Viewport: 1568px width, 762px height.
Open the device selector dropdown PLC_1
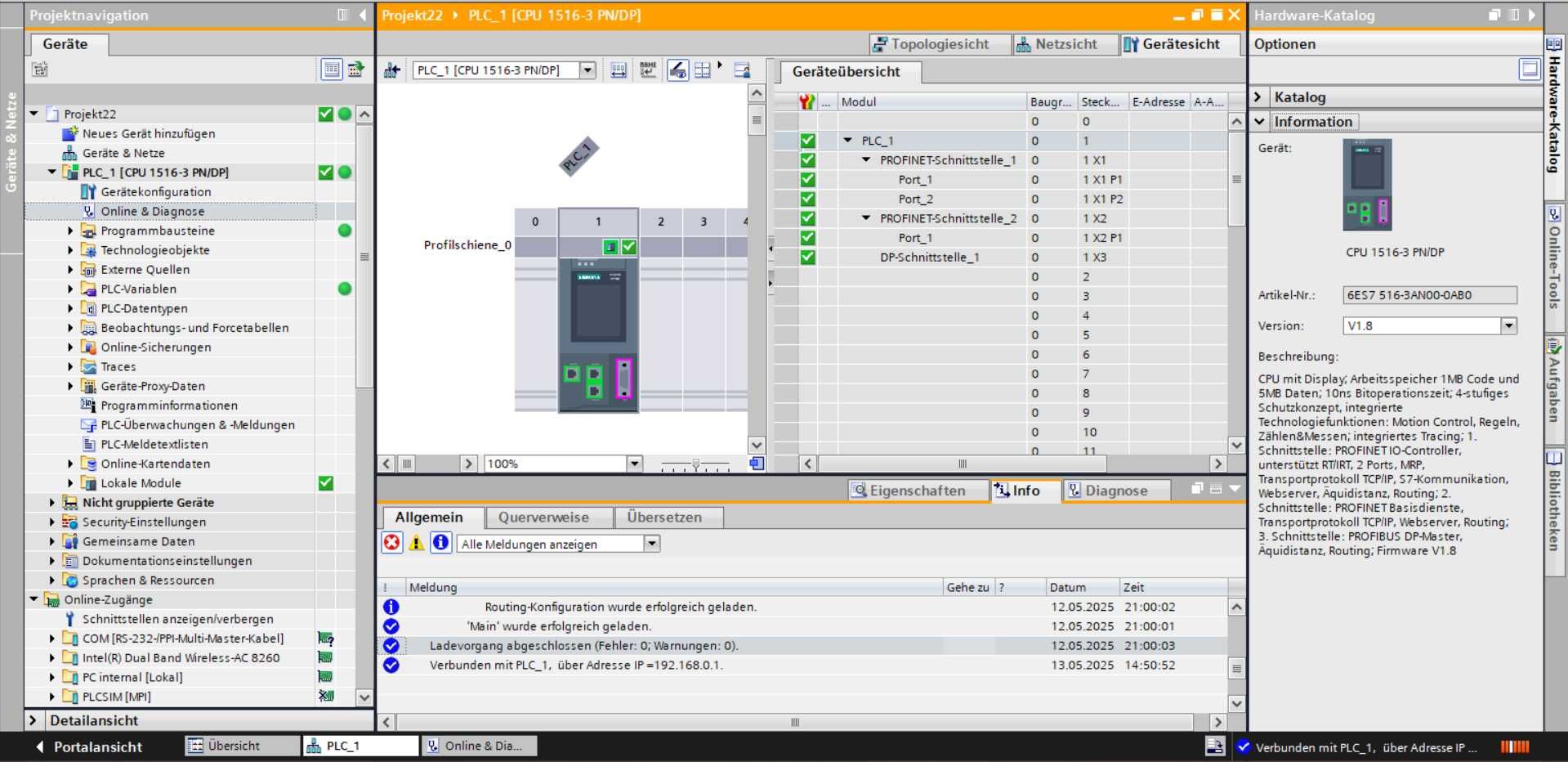pos(587,70)
